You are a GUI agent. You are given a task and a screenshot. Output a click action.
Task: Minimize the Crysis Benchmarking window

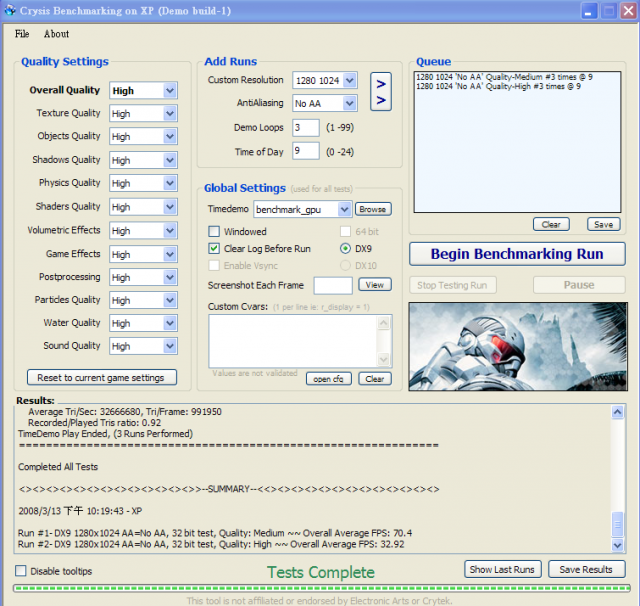pos(588,11)
